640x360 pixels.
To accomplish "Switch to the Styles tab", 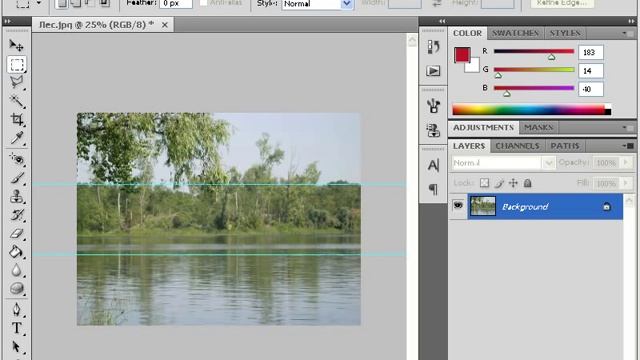I will (x=565, y=33).
